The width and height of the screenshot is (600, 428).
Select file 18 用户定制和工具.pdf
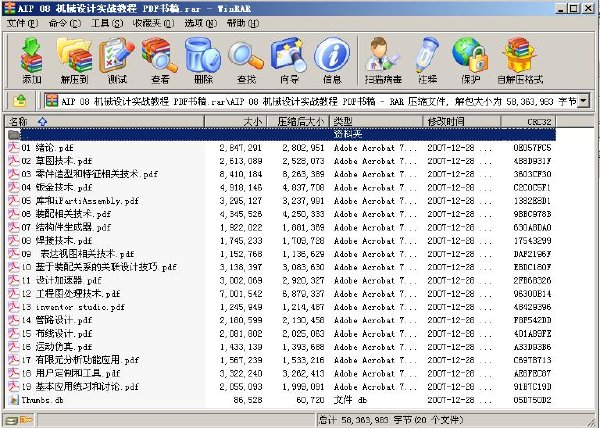71,373
